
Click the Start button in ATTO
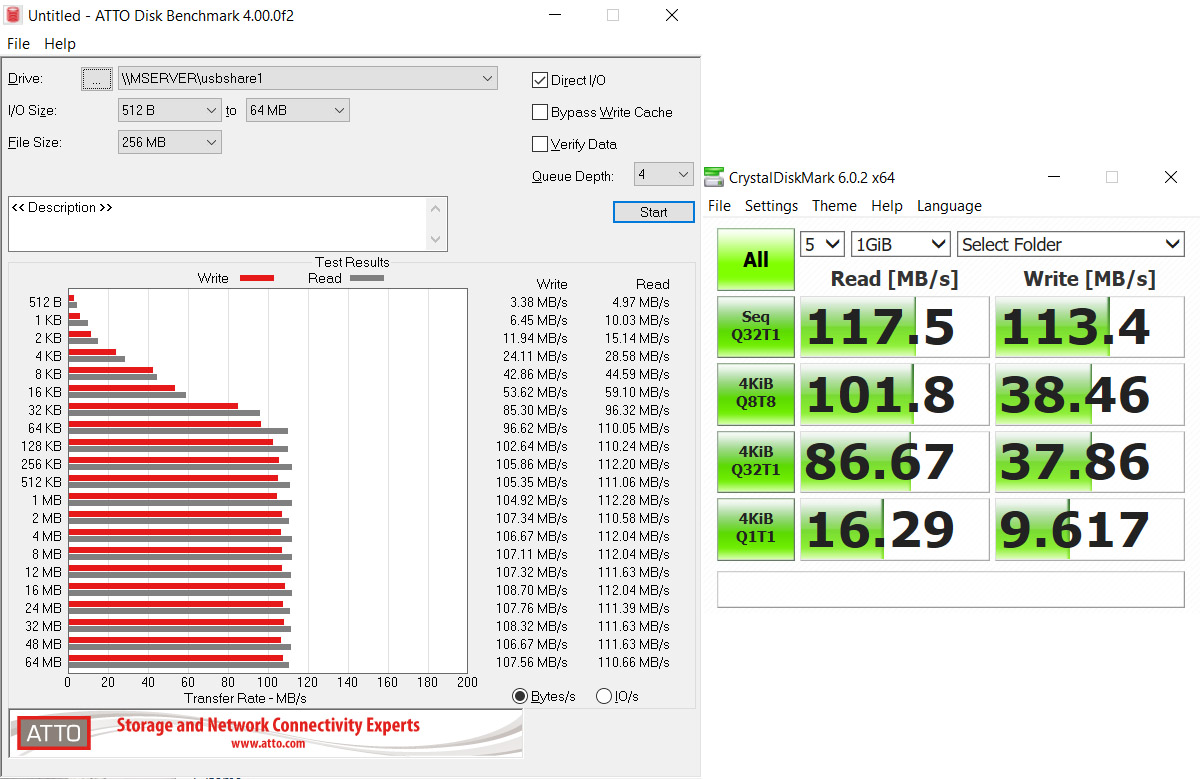tap(653, 212)
